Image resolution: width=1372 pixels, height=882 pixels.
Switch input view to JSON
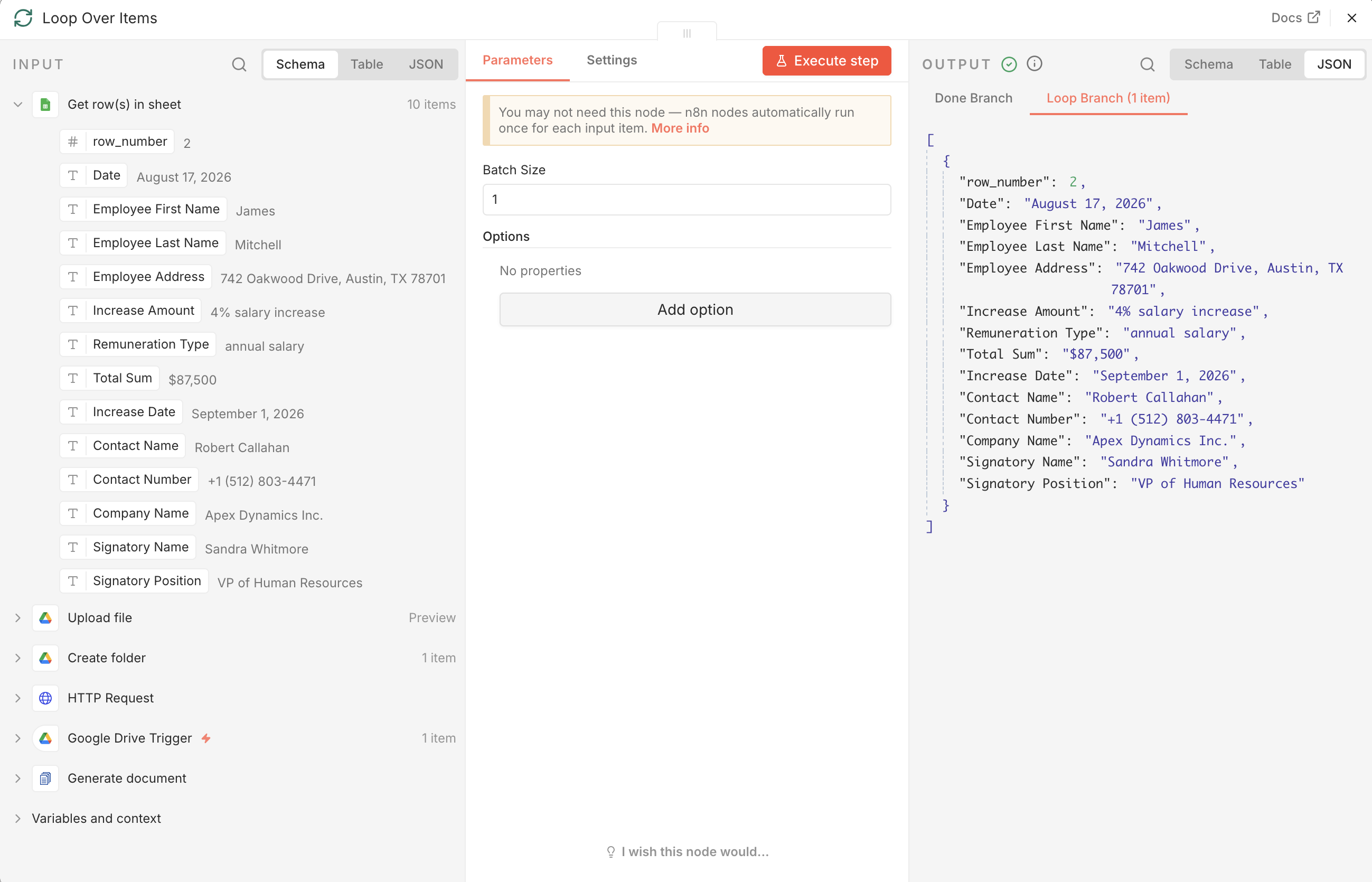[426, 64]
